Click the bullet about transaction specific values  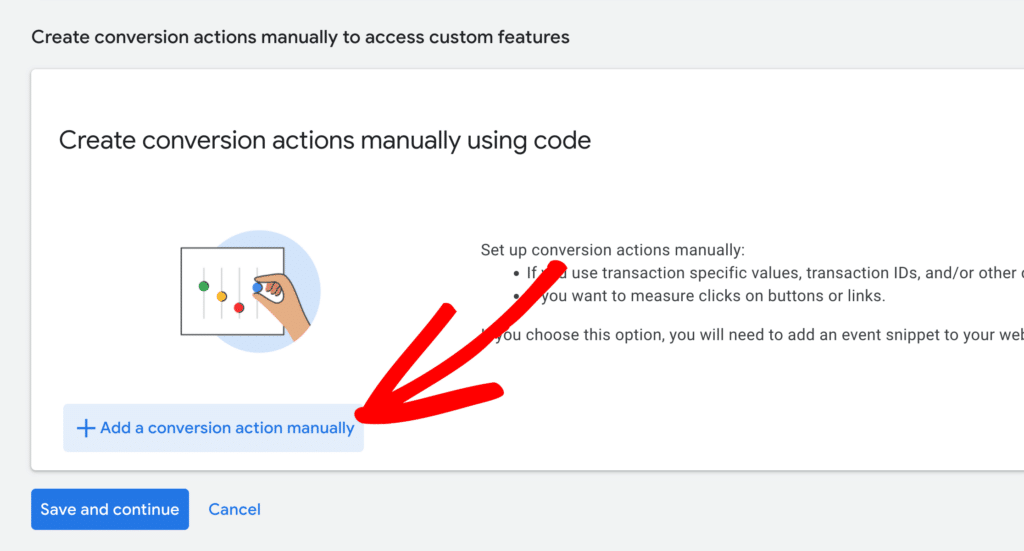click(x=770, y=273)
